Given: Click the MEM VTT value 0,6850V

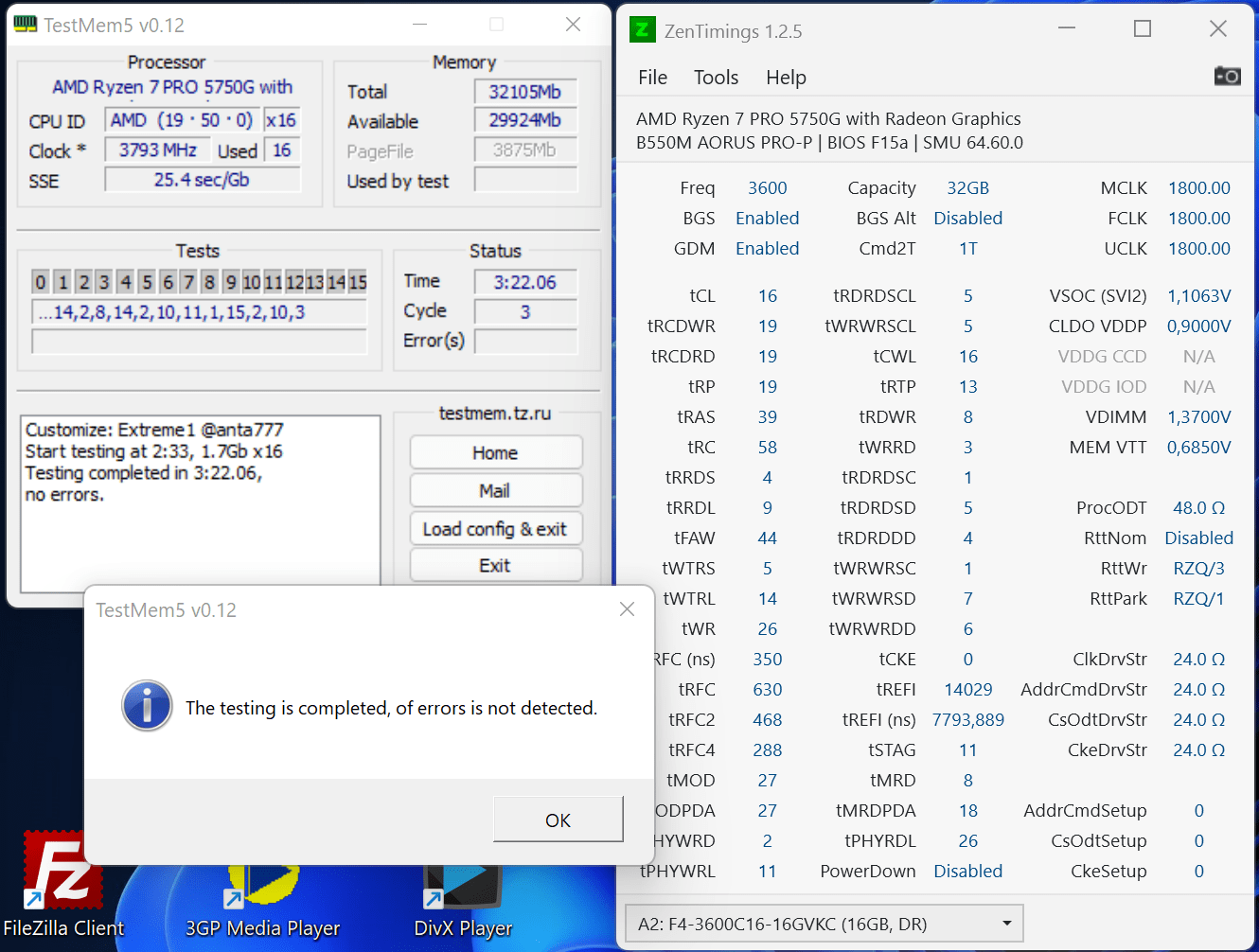Looking at the screenshot, I should [x=1199, y=448].
